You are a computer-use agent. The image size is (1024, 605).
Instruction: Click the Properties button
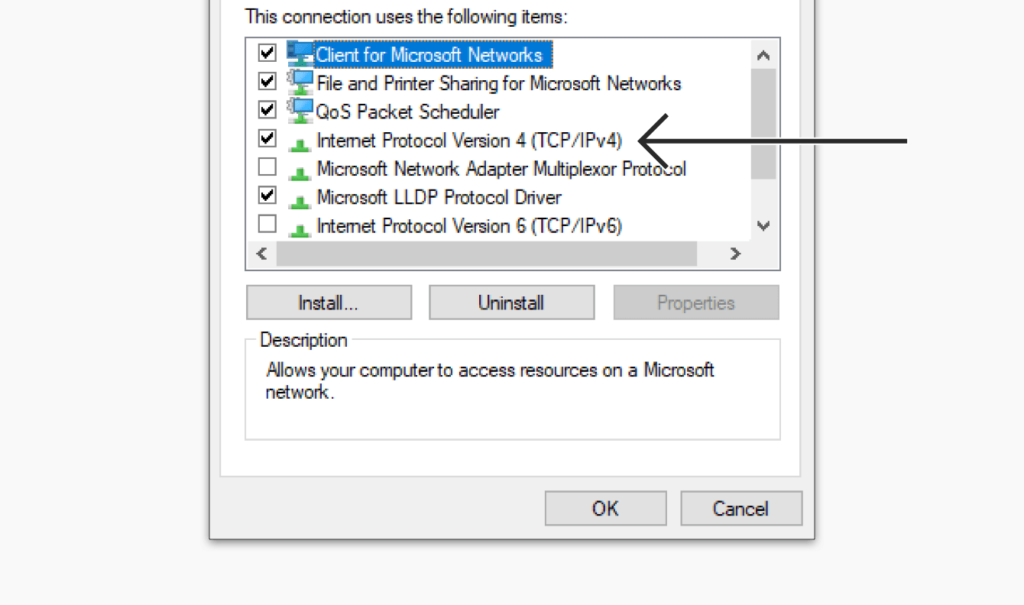[x=695, y=302]
